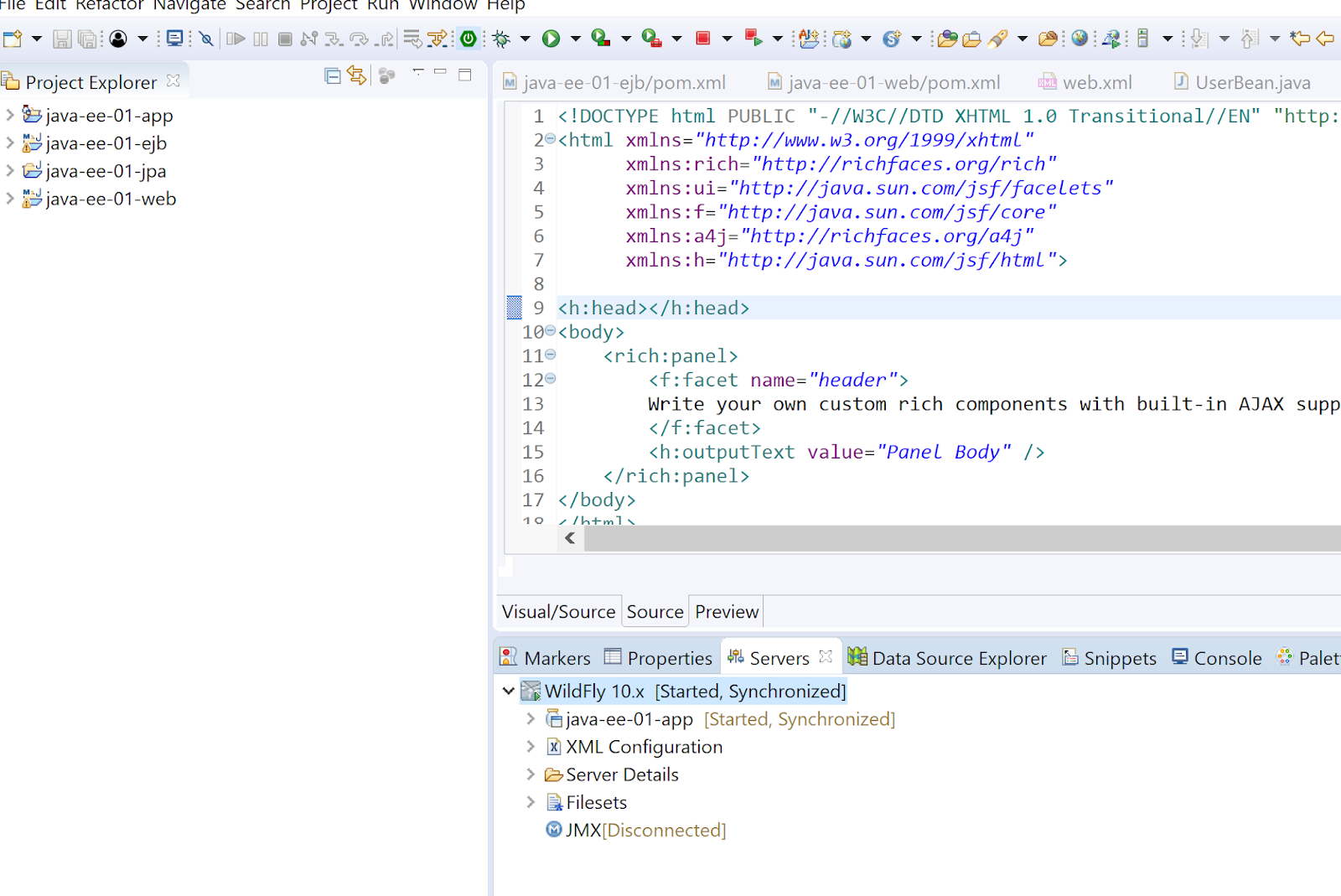Click the Resume debug icon
Image resolution: width=1341 pixels, height=896 pixels.
[236, 39]
